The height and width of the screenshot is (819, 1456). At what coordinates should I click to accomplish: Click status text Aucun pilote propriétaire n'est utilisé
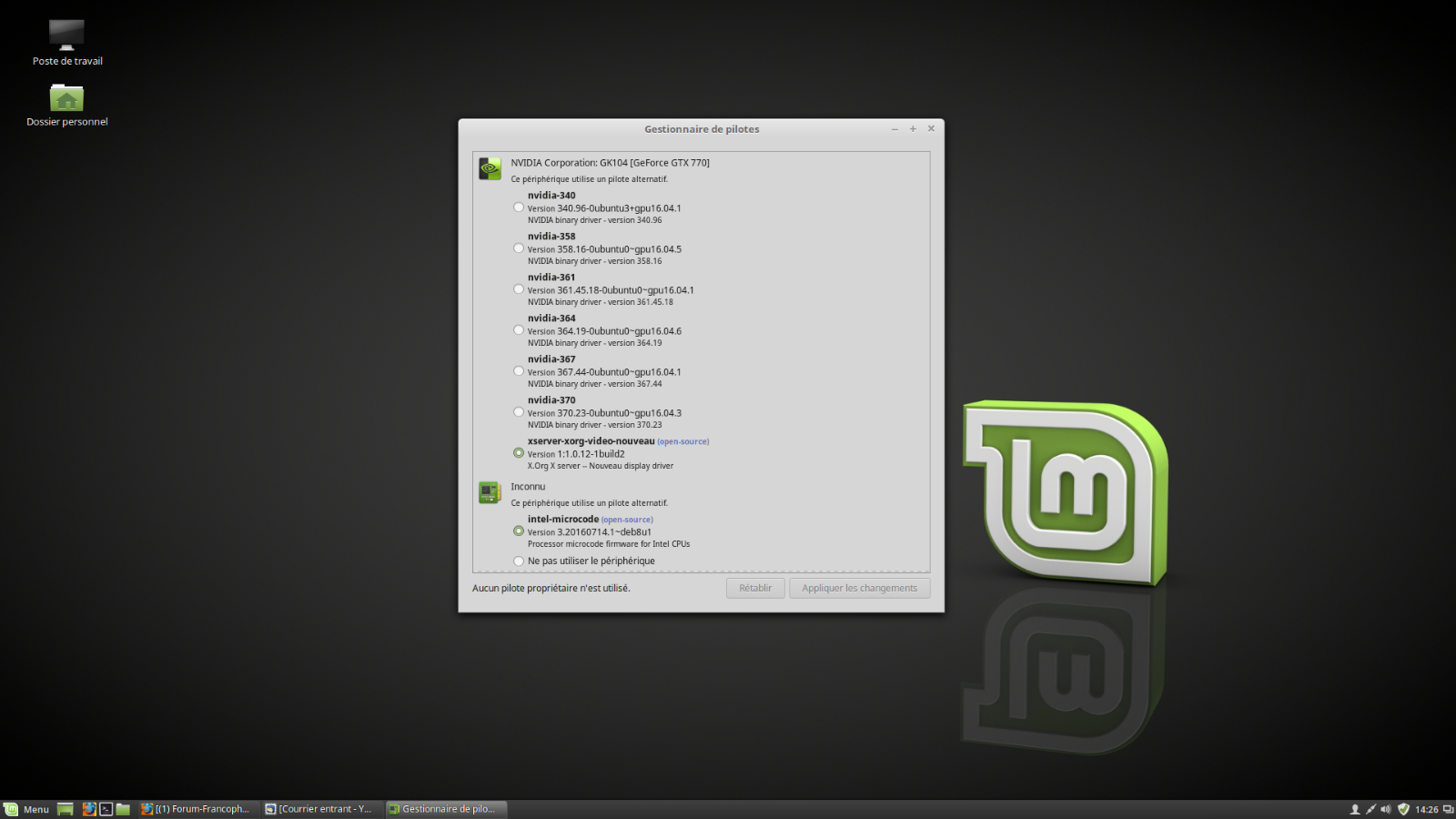pyautogui.click(x=551, y=588)
